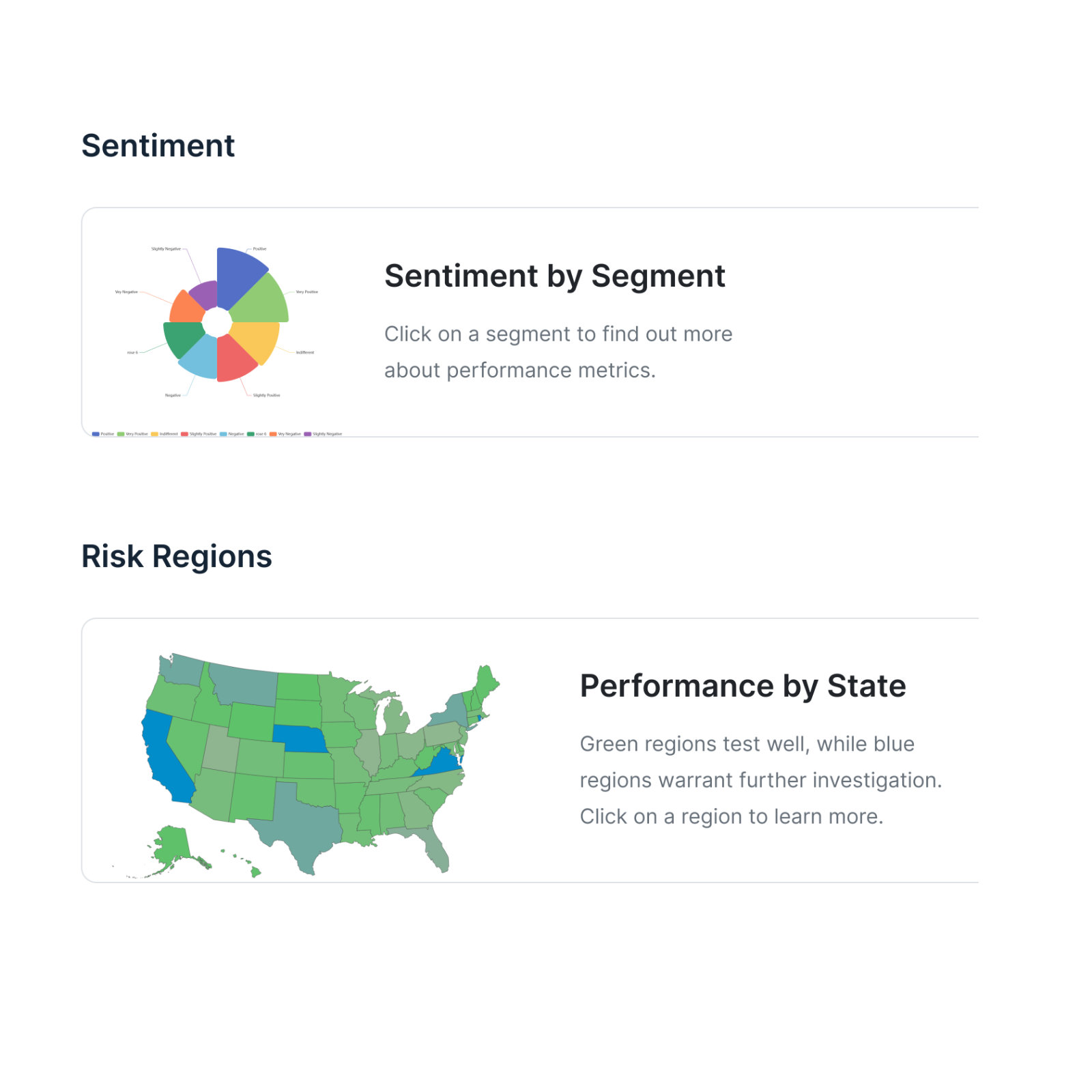
Task: Click the Slightly Negative purple segment
Action: tap(205, 295)
